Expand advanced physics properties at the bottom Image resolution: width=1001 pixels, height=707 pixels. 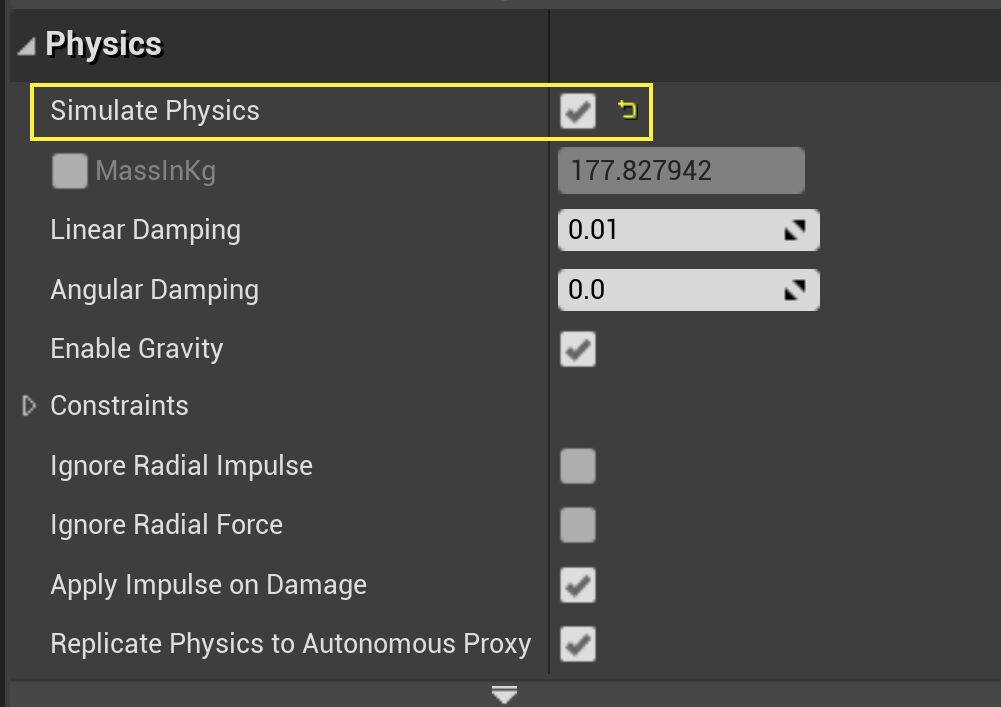tap(503, 692)
